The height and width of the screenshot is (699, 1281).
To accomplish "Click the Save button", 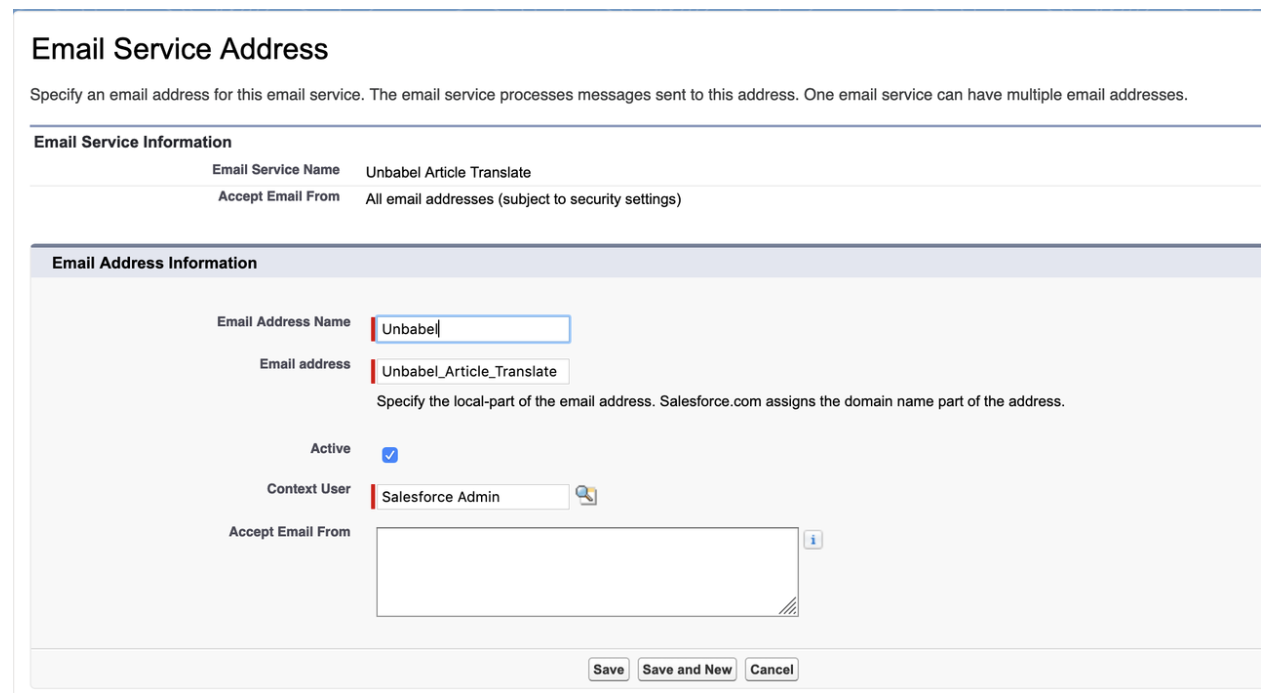I will coord(608,670).
